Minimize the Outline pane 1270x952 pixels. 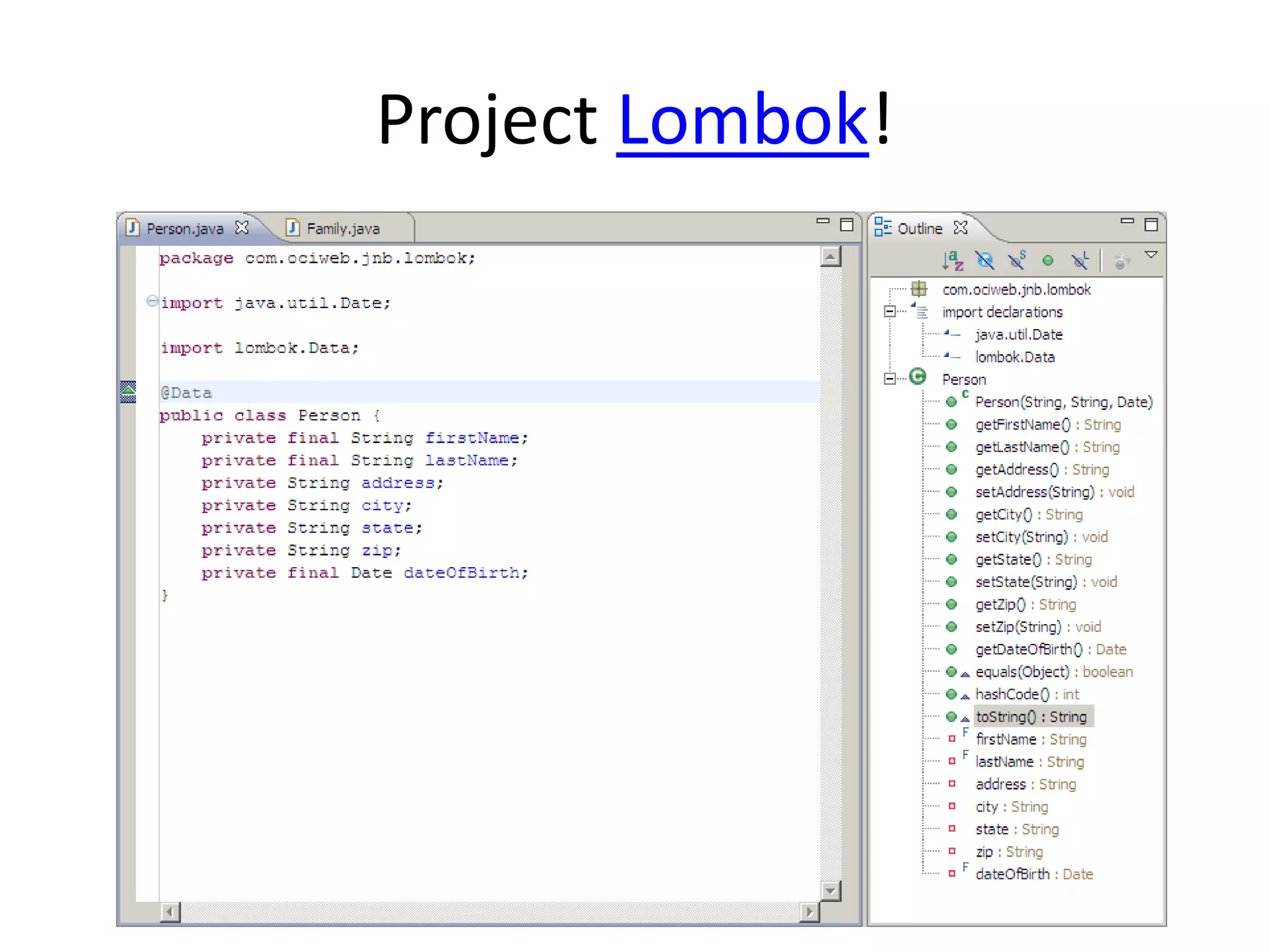point(1127,221)
